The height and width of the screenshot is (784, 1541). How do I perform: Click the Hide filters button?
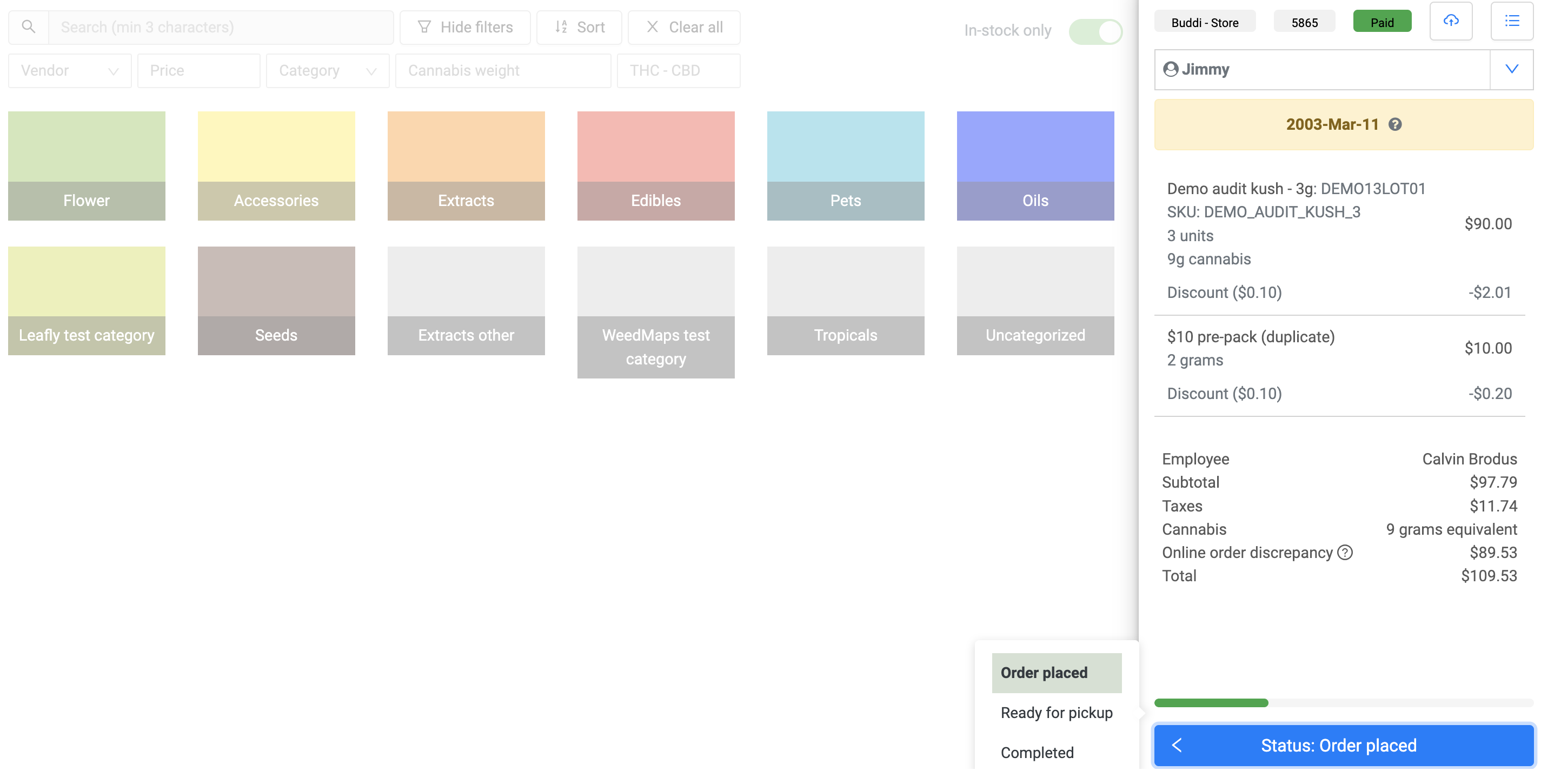point(465,27)
